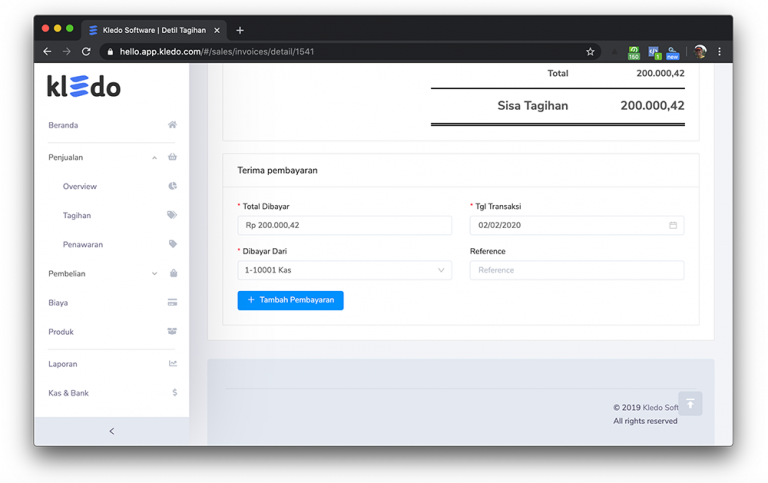Click the browser back arrow

click(x=47, y=51)
